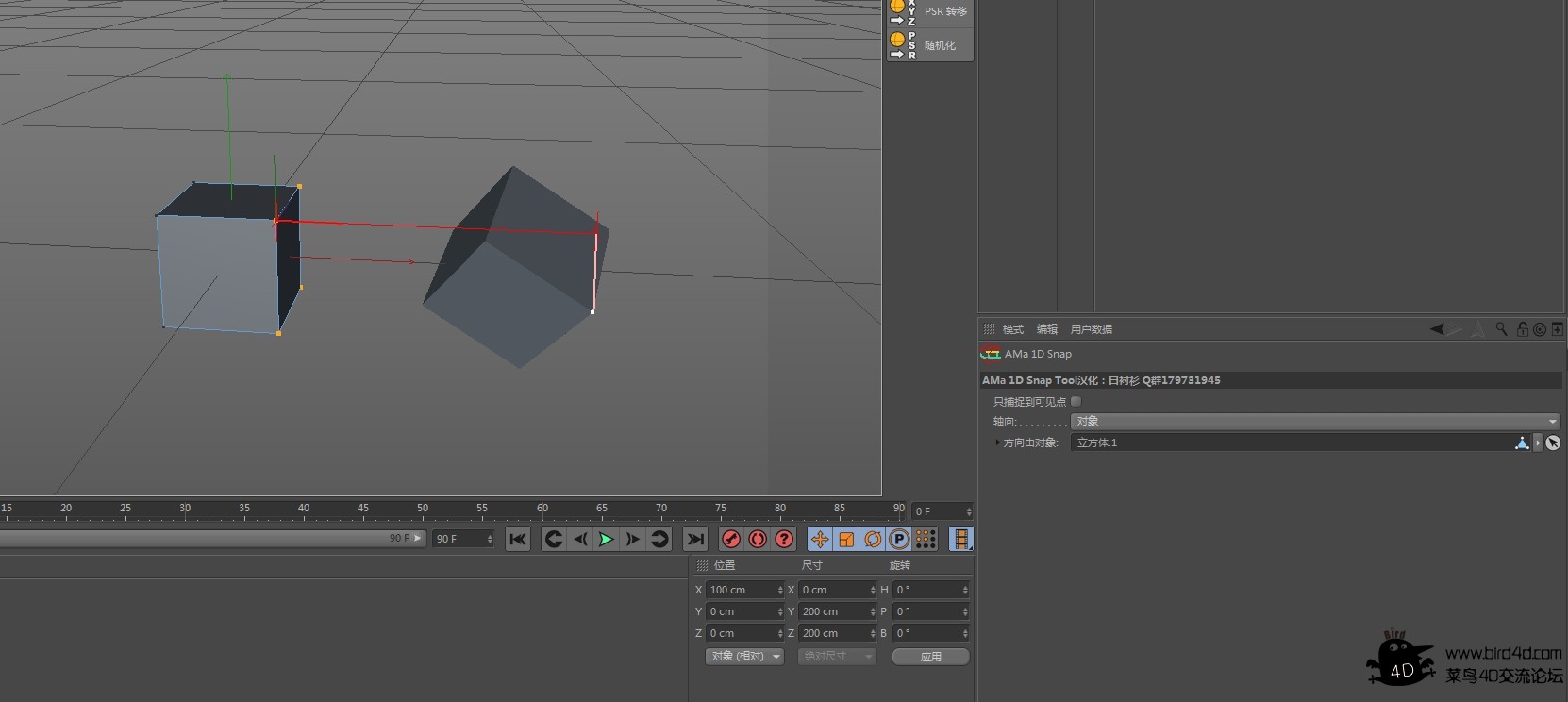The image size is (1568, 702).
Task: Open the 用户数据 menu
Action: (1092, 329)
